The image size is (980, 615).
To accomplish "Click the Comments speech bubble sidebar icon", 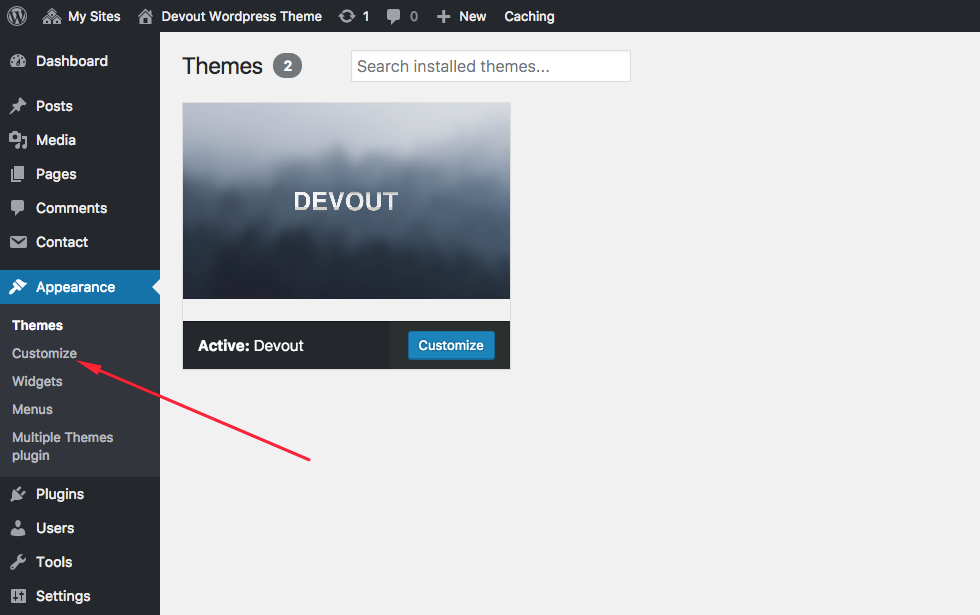I will point(18,208).
